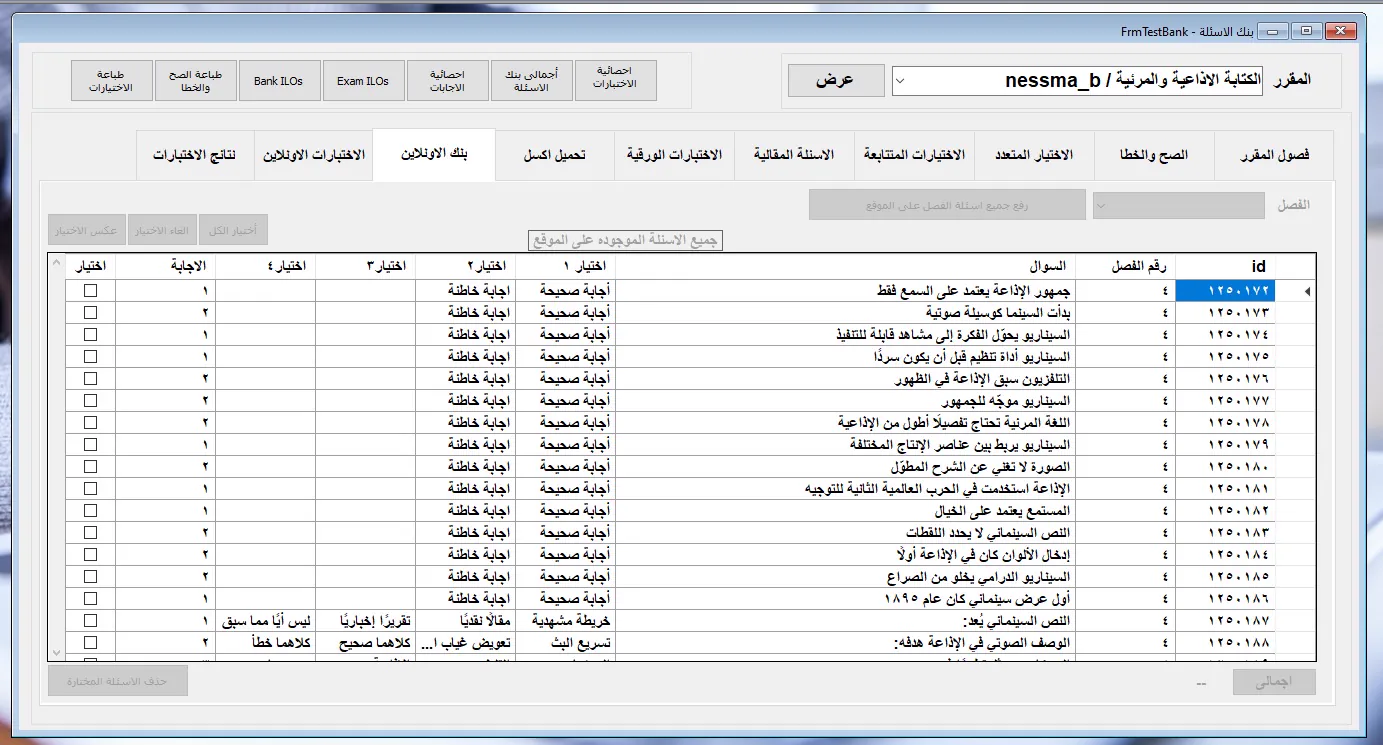Select checkbox for question ١٢٥٠١٧٧
This screenshot has width=1383, height=745.
91,400
